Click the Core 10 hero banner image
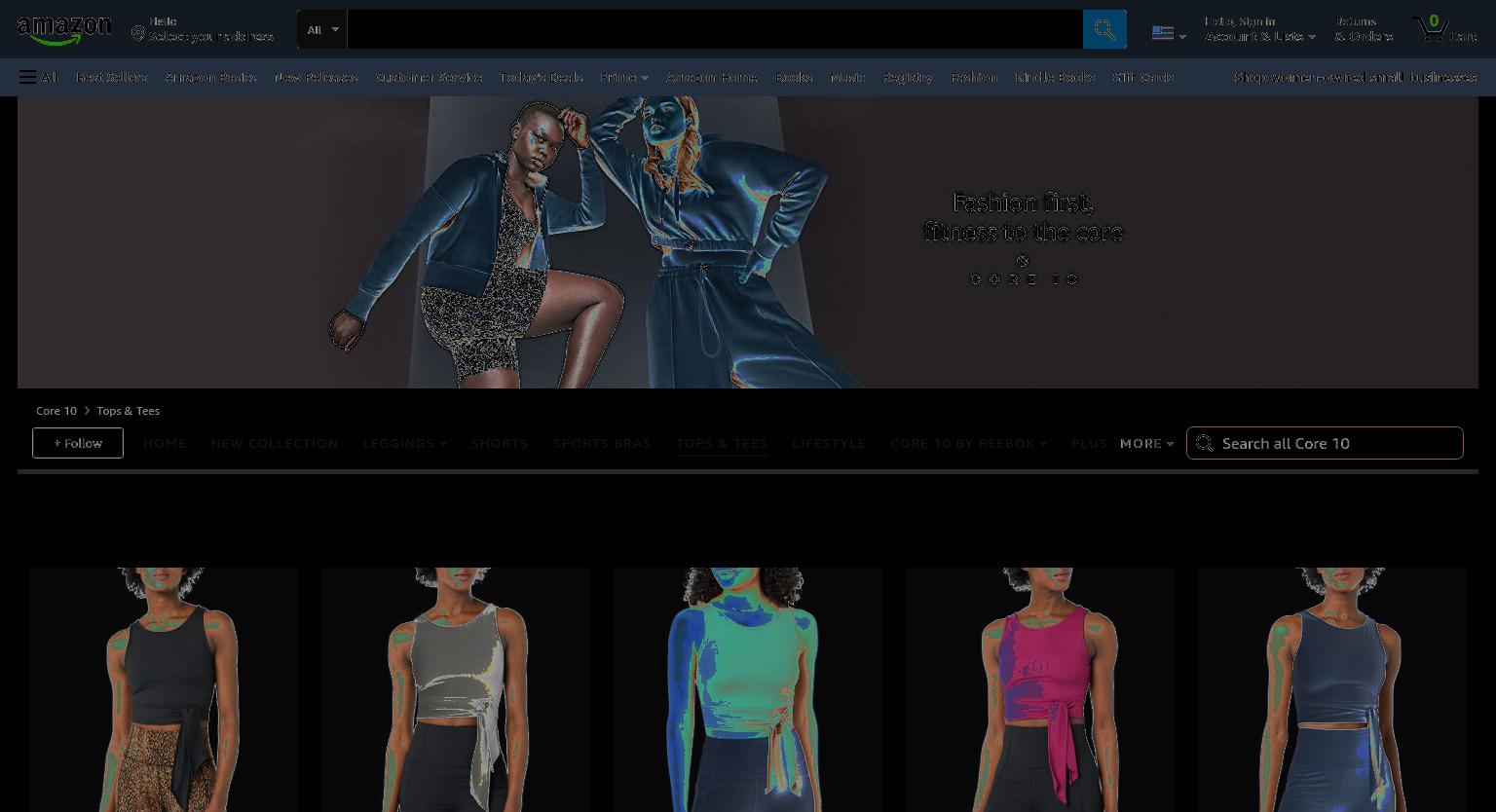The image size is (1496, 812). (748, 242)
